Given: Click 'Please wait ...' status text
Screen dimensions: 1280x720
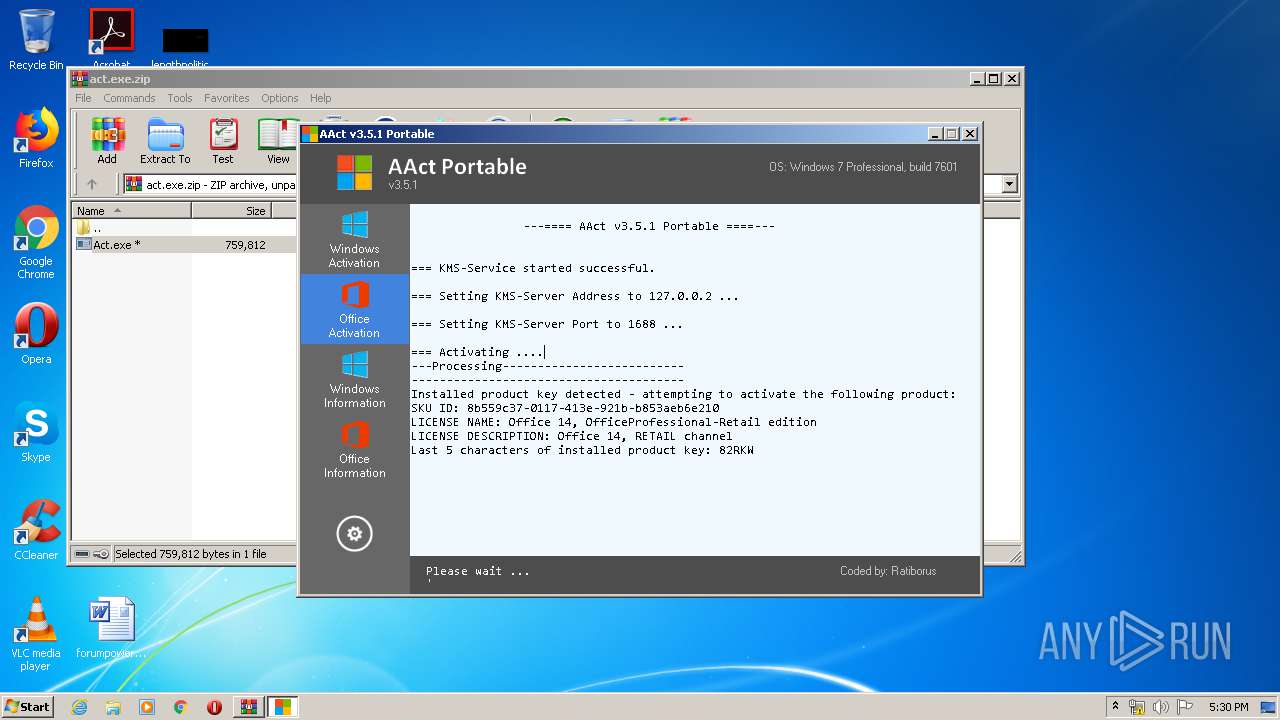Looking at the screenshot, I should (478, 571).
